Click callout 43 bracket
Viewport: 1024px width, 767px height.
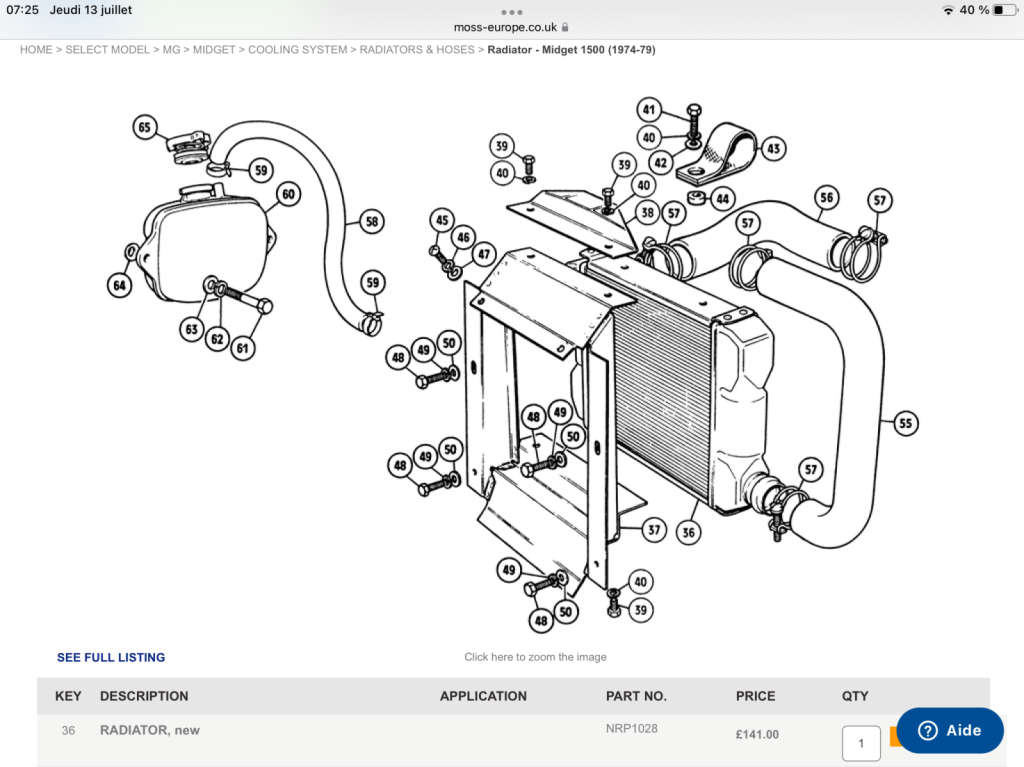pos(773,149)
